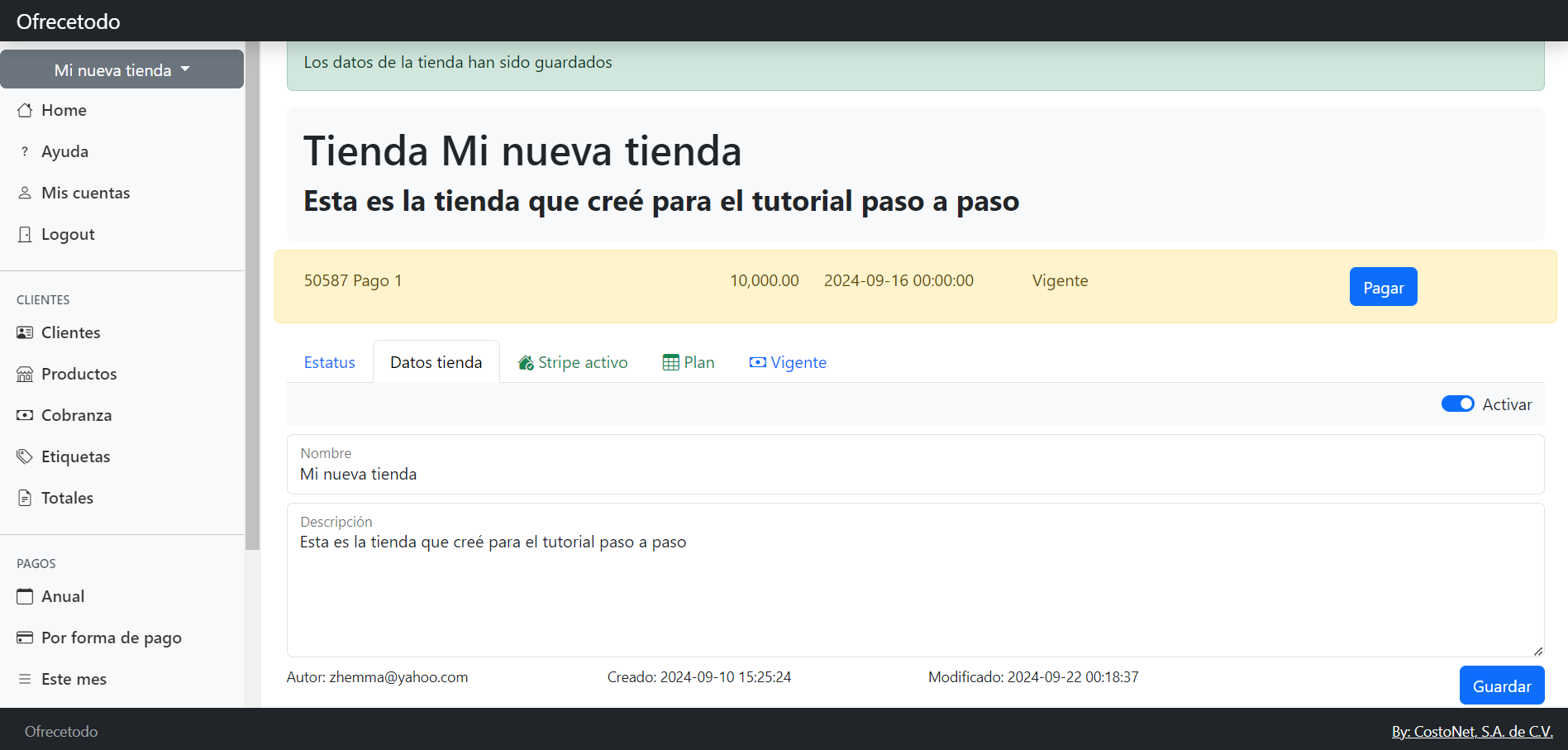Viewport: 1568px width, 750px height.
Task: Follow the CostoNet footer link
Action: (1471, 731)
